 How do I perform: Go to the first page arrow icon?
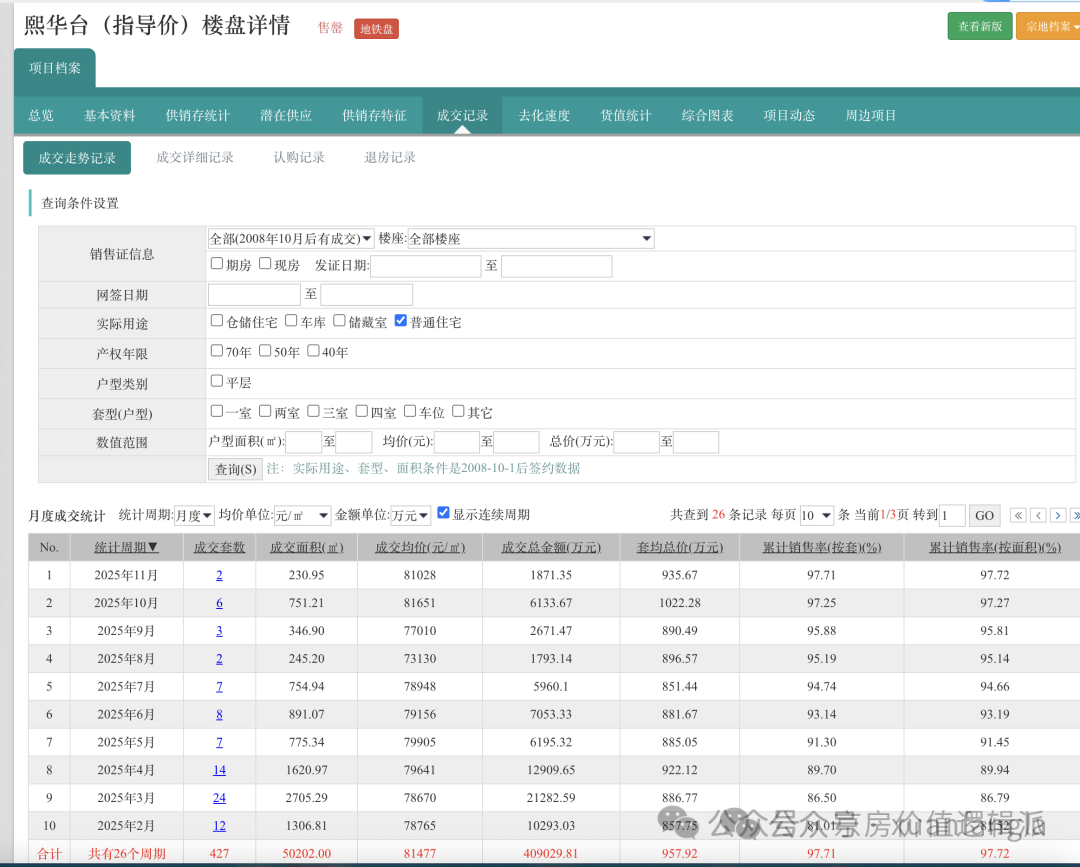click(x=1018, y=515)
